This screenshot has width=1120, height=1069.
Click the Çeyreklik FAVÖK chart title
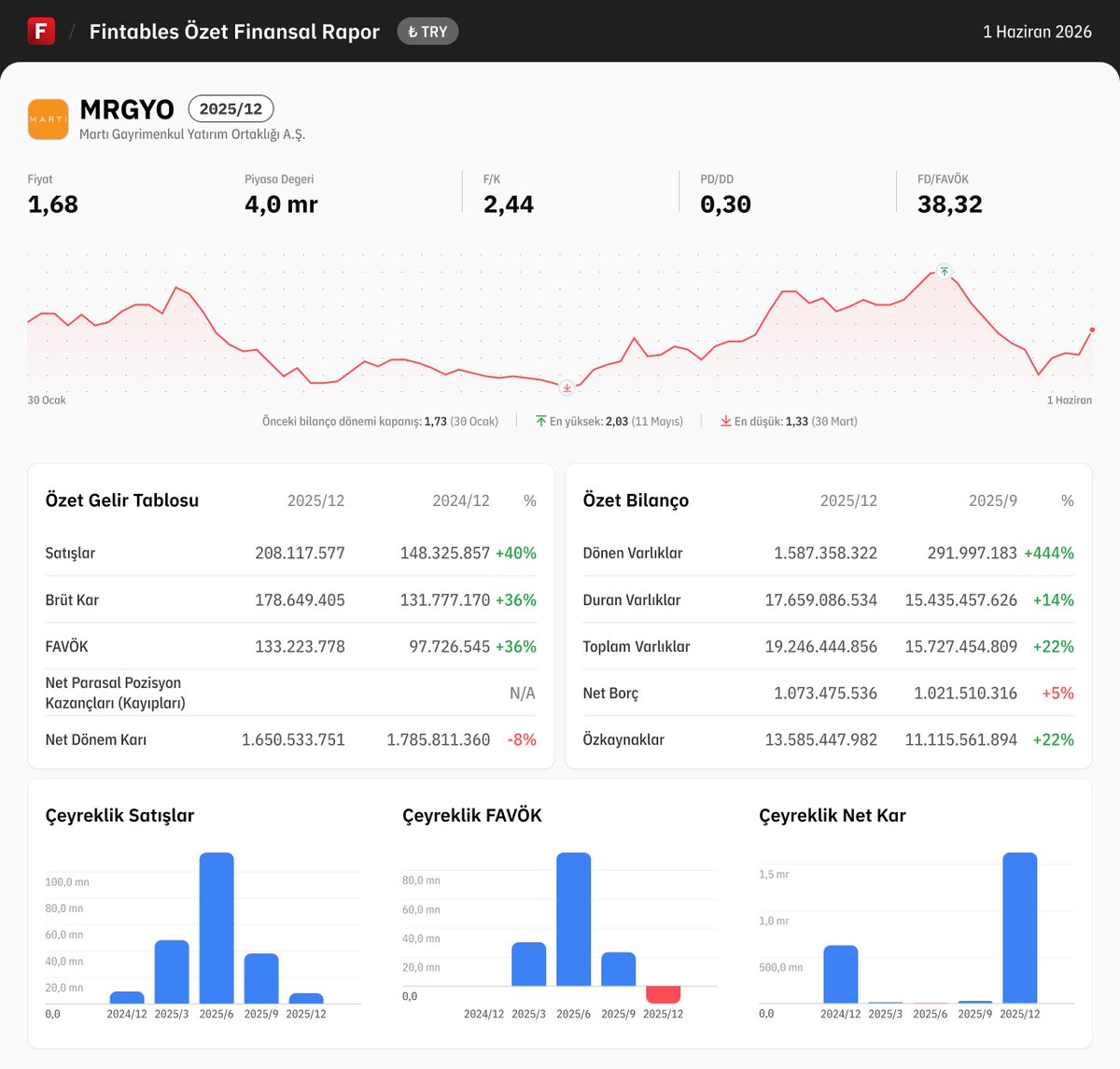coord(472,815)
